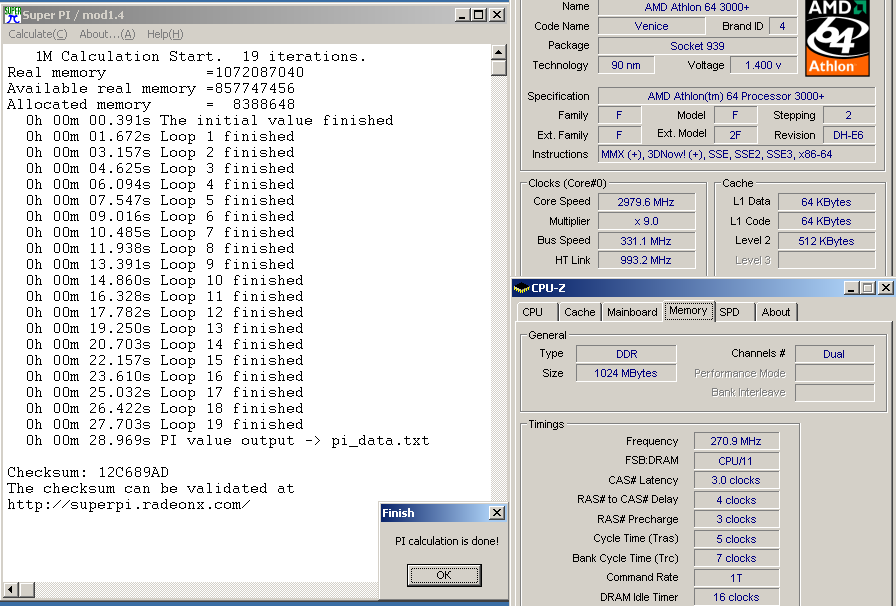
Task: Open the About tab in CPU-Z
Action: (x=775, y=312)
